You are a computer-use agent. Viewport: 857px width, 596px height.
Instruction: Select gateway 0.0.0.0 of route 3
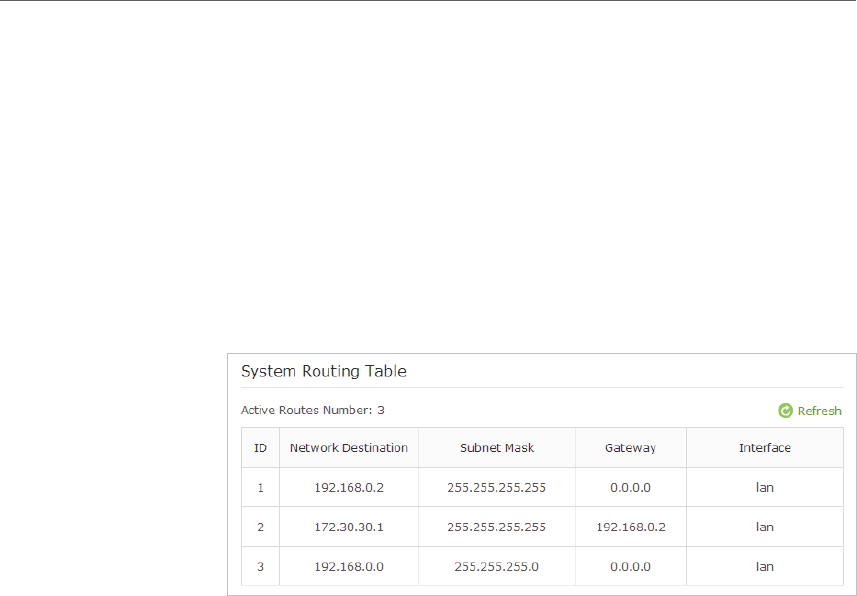pos(630,566)
